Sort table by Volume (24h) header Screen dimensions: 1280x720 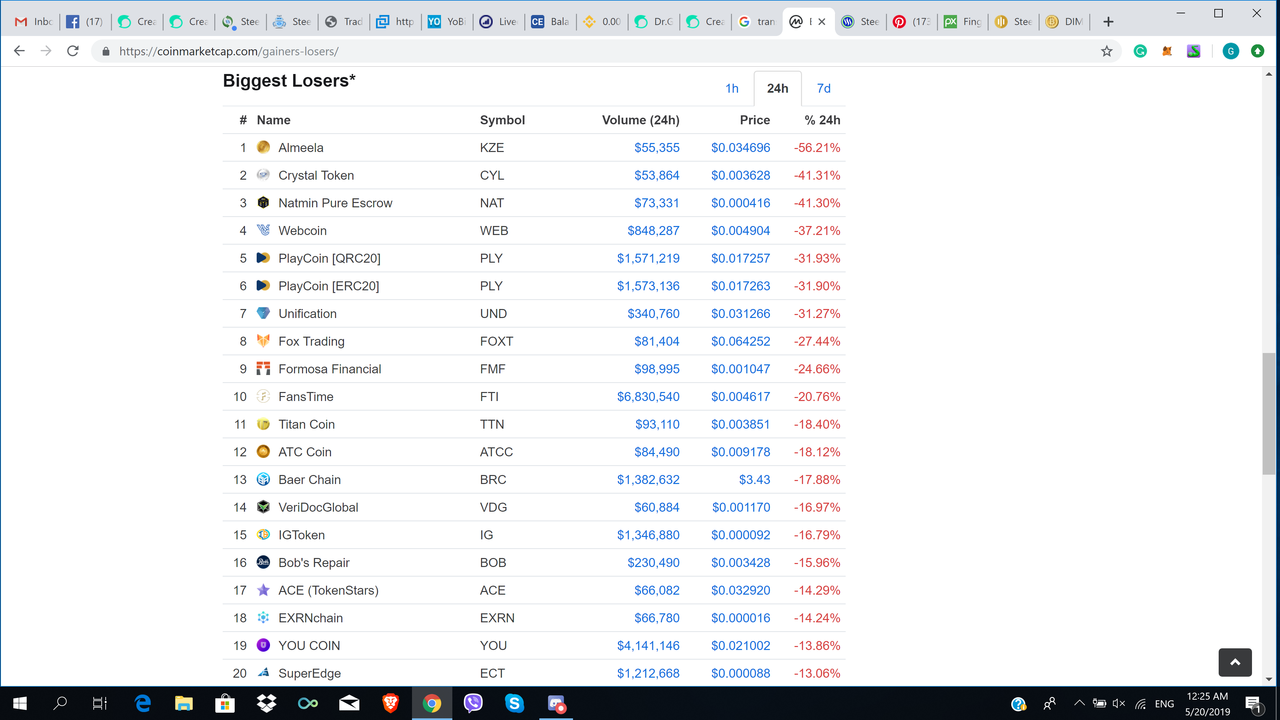640,120
